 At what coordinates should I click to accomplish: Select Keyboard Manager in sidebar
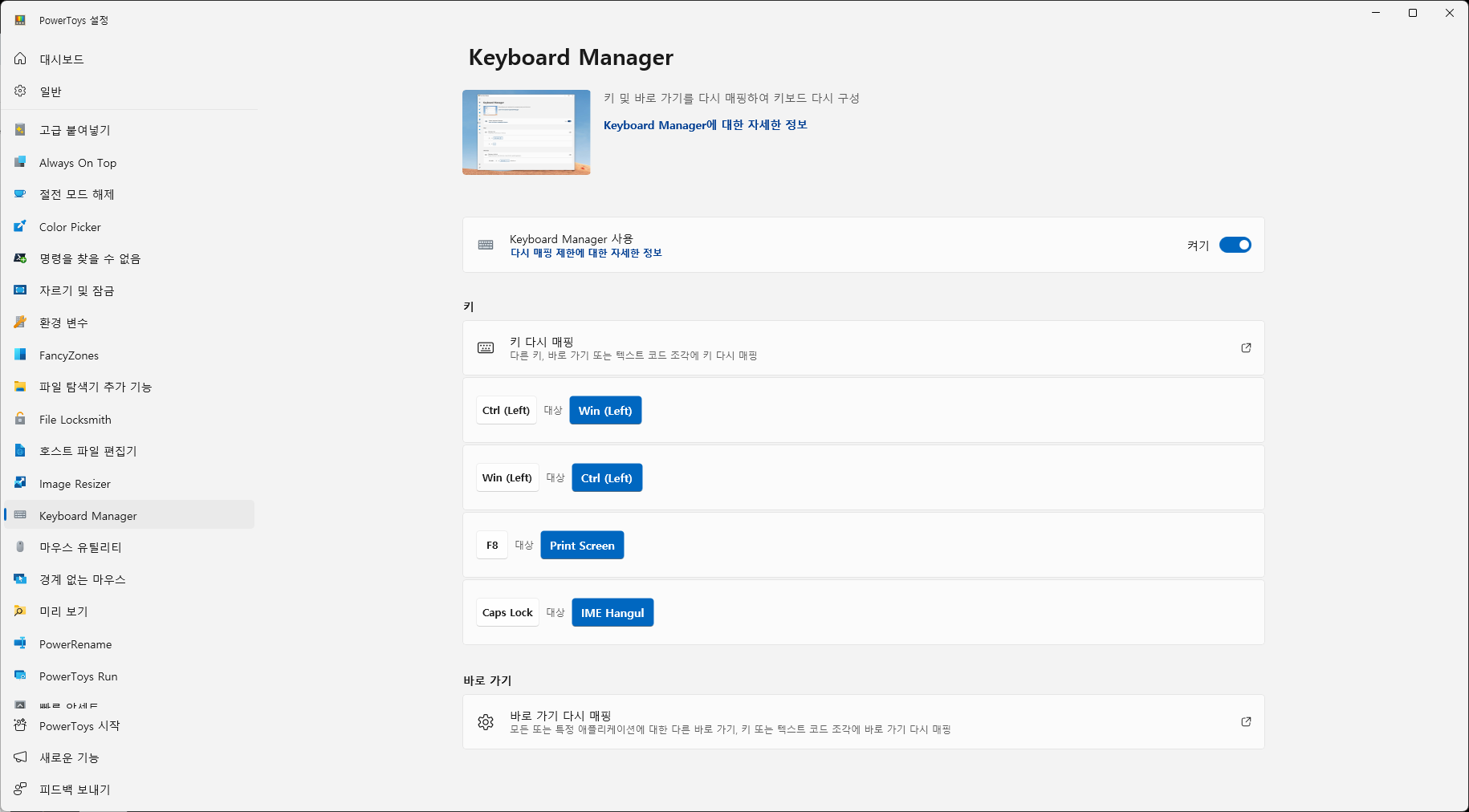[x=130, y=515]
